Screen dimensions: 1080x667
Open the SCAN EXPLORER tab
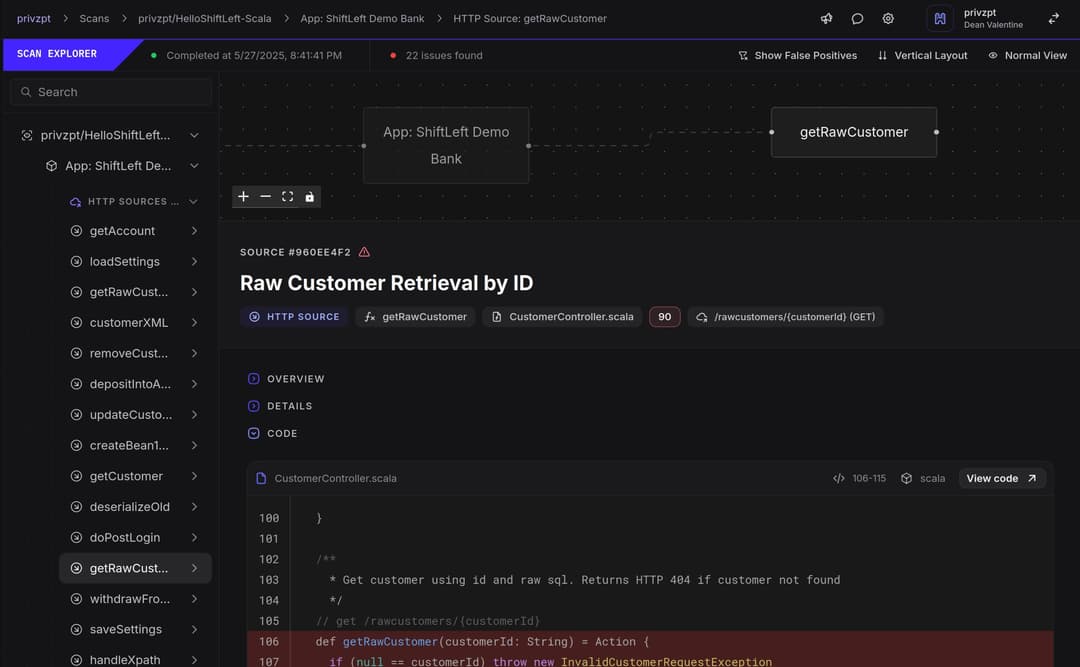(x=55, y=55)
